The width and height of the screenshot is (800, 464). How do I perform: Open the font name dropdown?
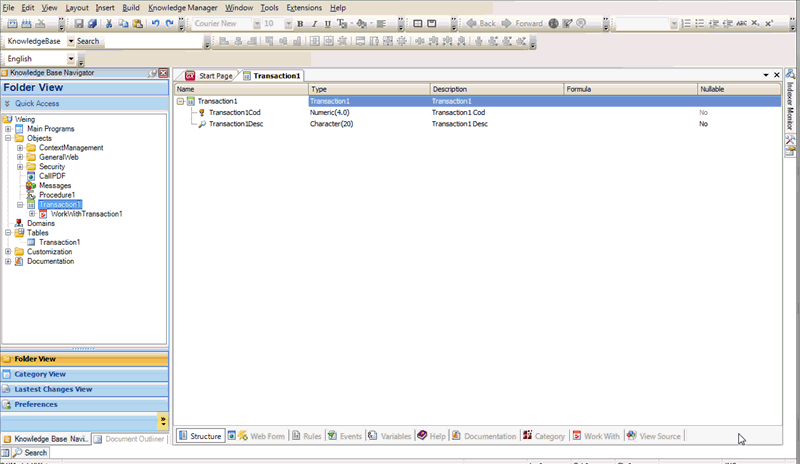[x=257, y=24]
